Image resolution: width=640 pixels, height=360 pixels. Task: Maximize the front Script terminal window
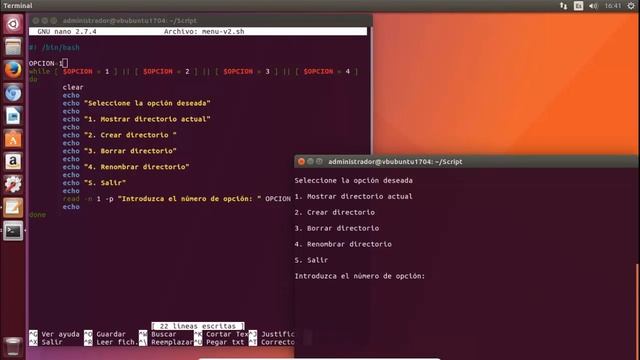click(x=319, y=162)
